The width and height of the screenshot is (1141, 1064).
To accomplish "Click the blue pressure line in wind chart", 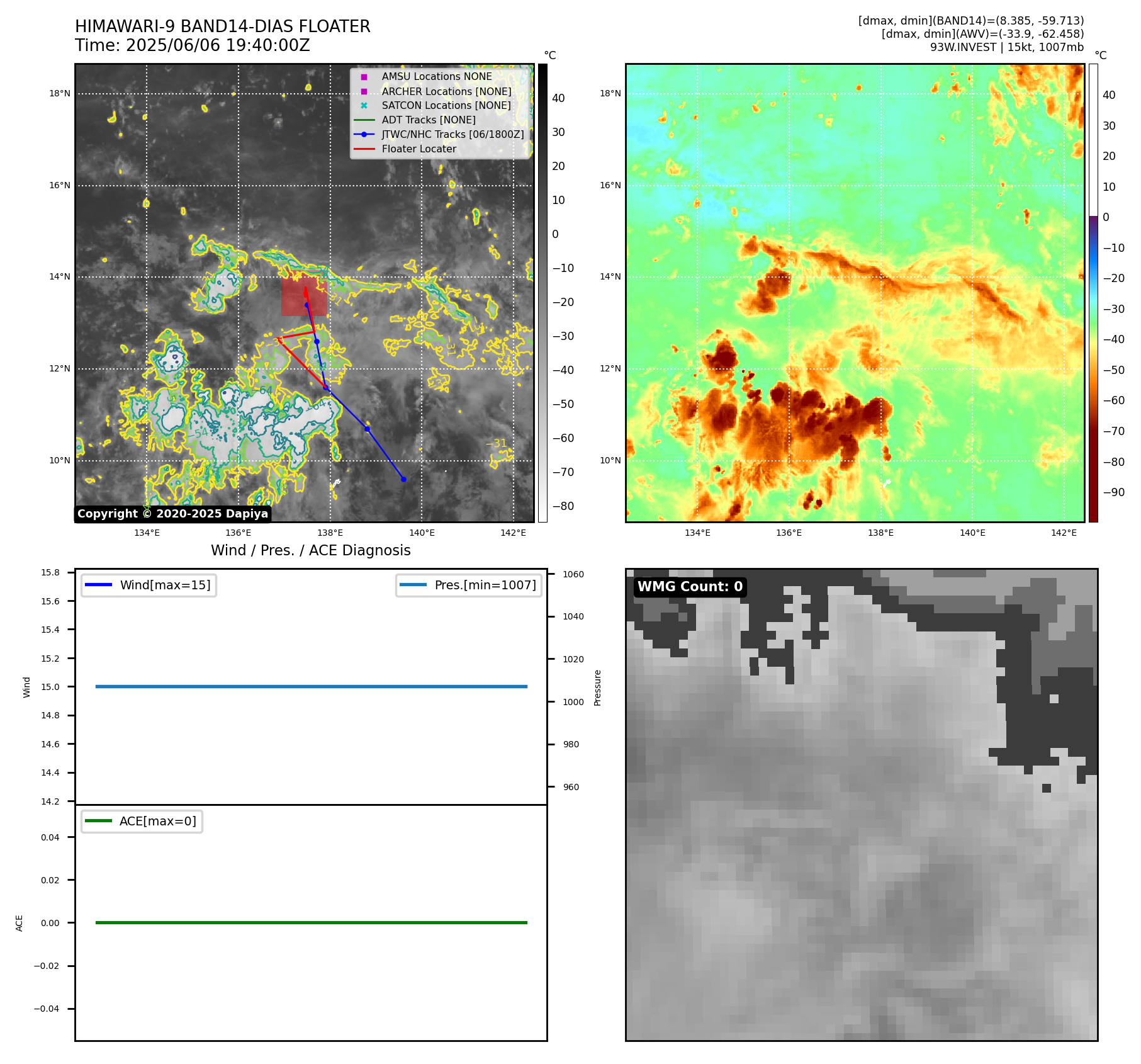I will [312, 686].
